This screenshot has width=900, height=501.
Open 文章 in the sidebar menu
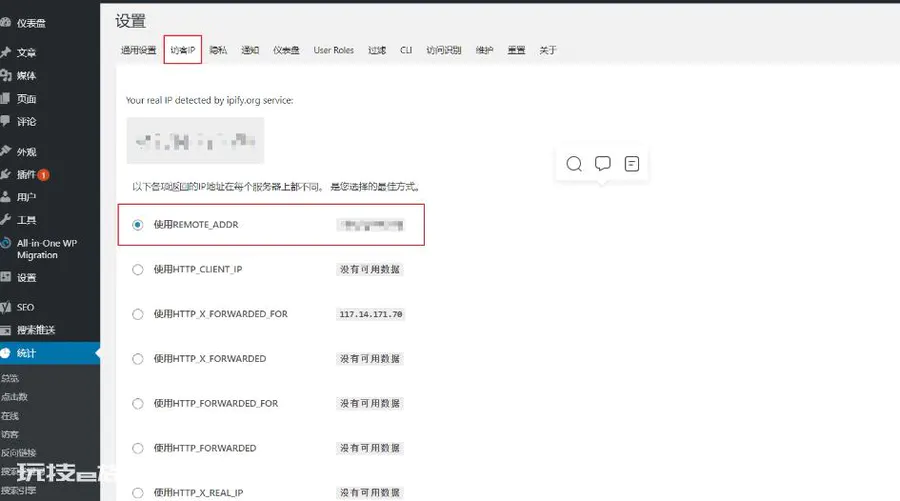click(x=26, y=52)
